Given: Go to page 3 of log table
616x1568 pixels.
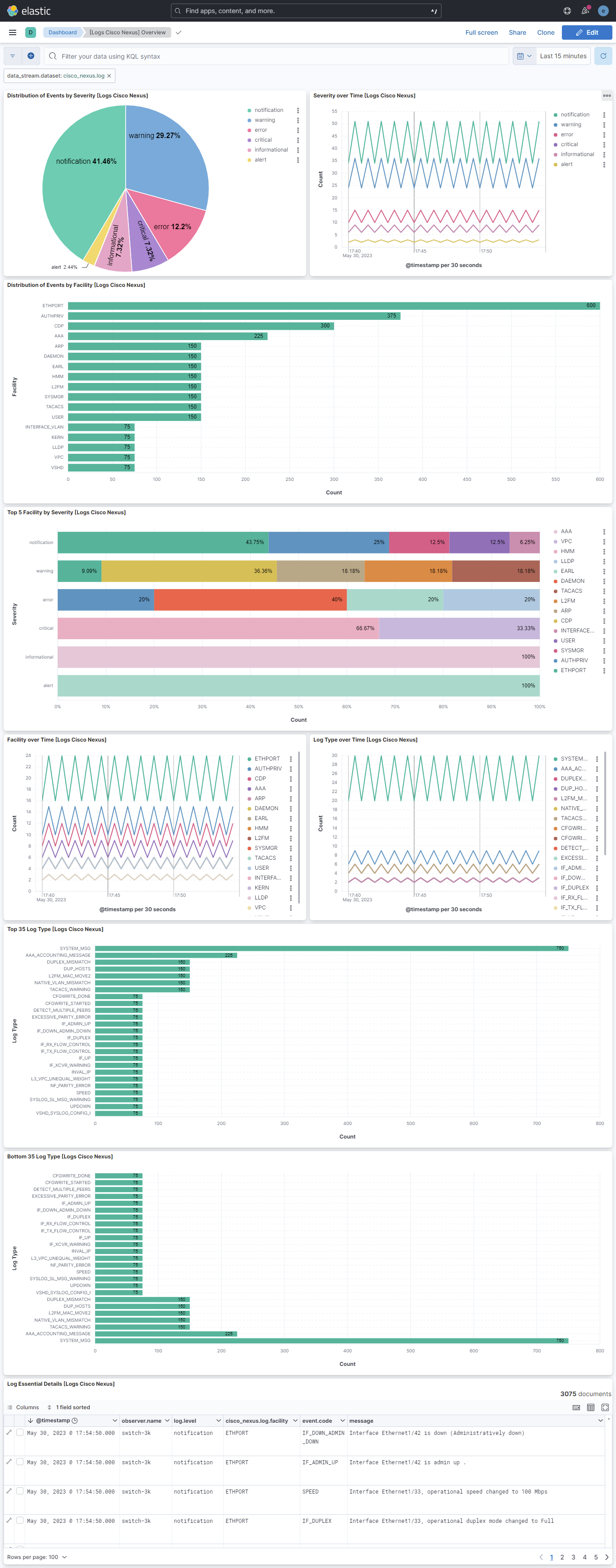Looking at the screenshot, I should 573,1557.
